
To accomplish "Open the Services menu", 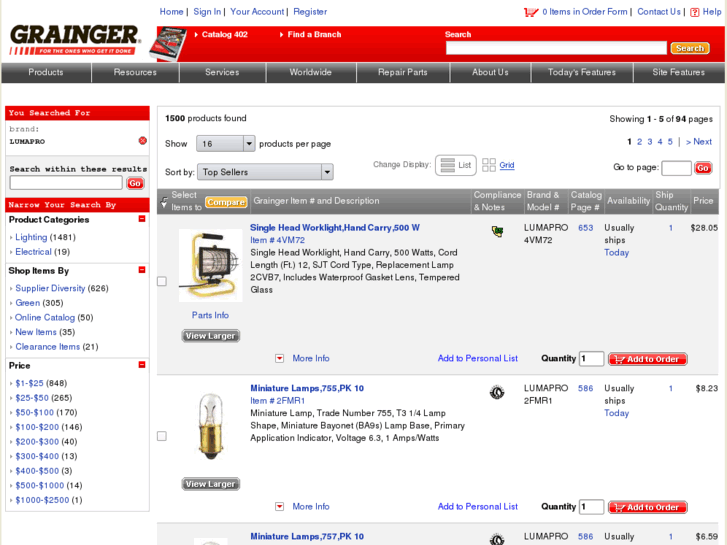I will point(222,72).
